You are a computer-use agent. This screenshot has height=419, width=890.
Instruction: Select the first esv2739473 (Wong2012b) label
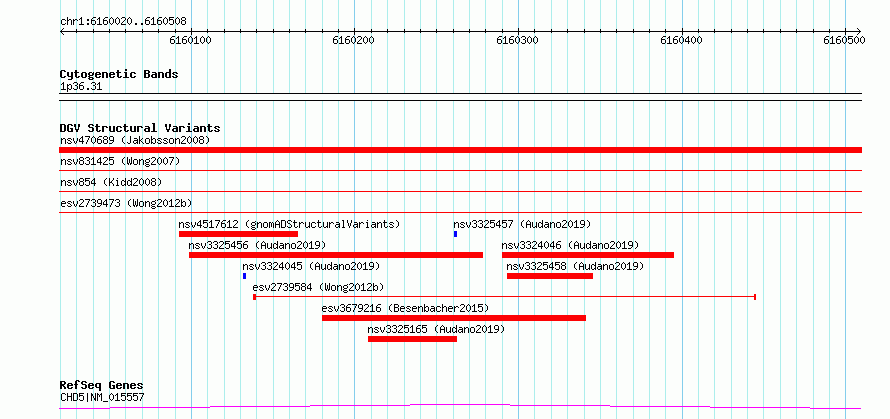tap(125, 203)
